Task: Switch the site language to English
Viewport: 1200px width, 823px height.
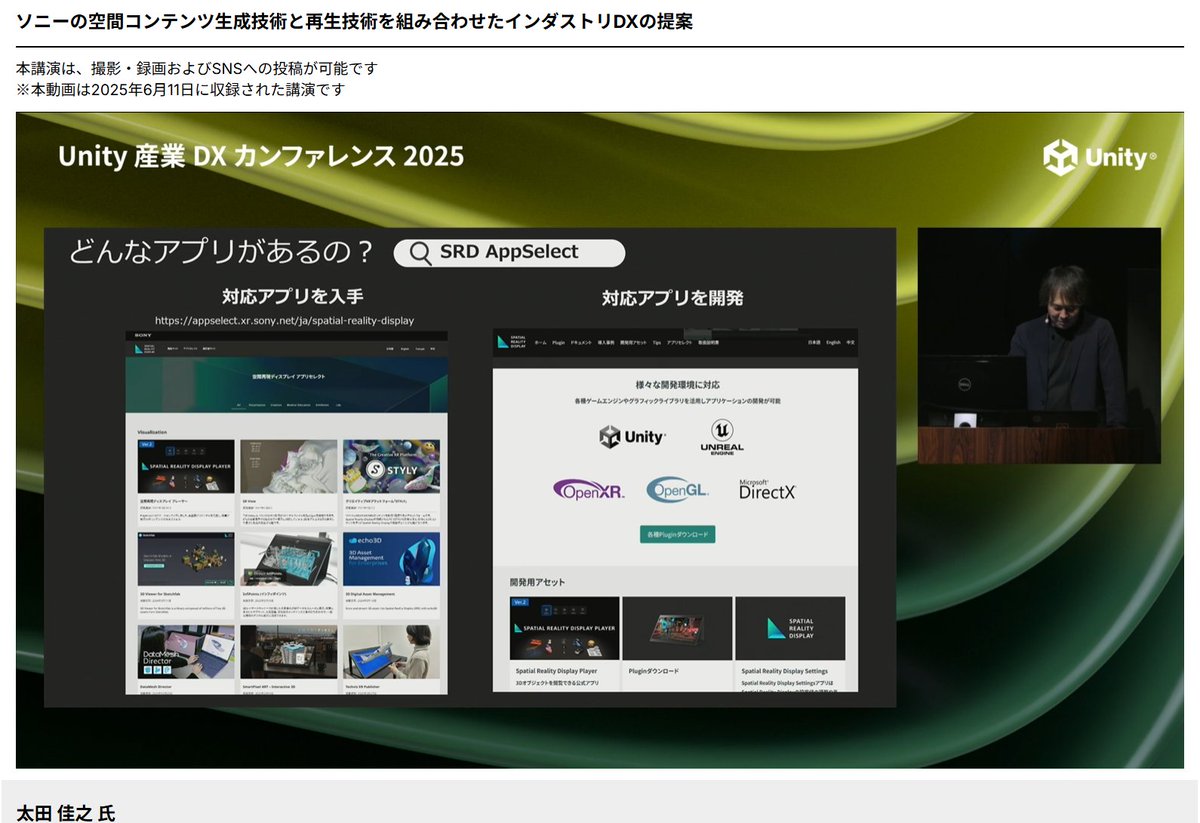Action: [833, 342]
